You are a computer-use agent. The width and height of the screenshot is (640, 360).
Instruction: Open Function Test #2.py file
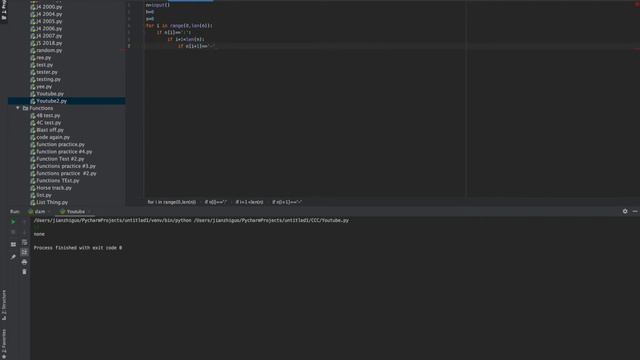(60, 159)
